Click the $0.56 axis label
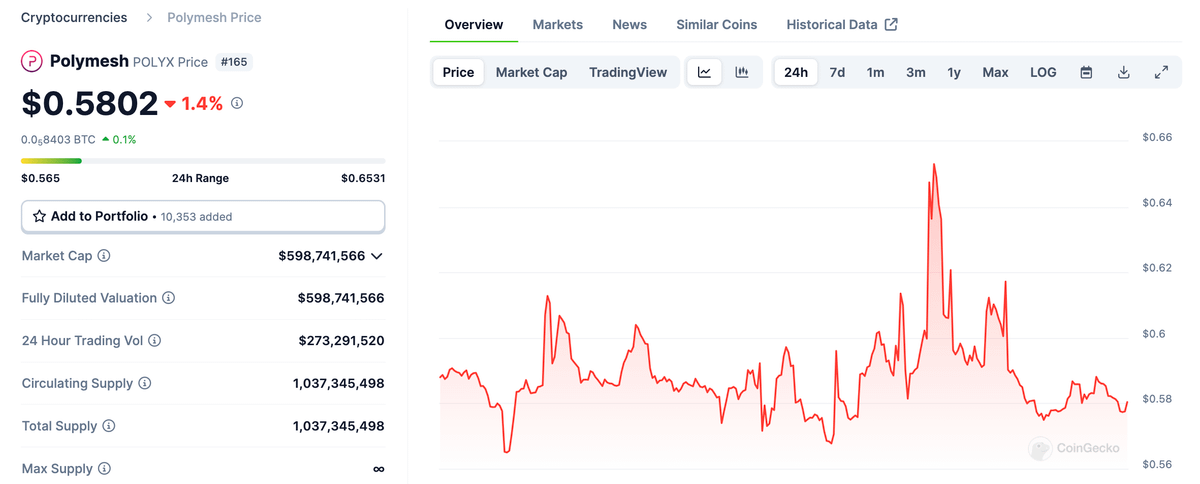1200x484 pixels. coord(1158,465)
